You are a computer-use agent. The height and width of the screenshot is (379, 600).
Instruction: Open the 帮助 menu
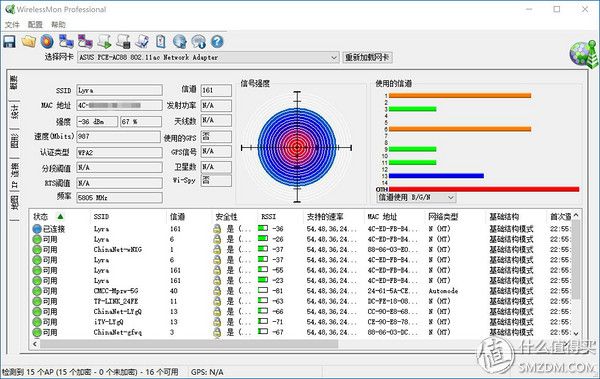click(x=58, y=25)
